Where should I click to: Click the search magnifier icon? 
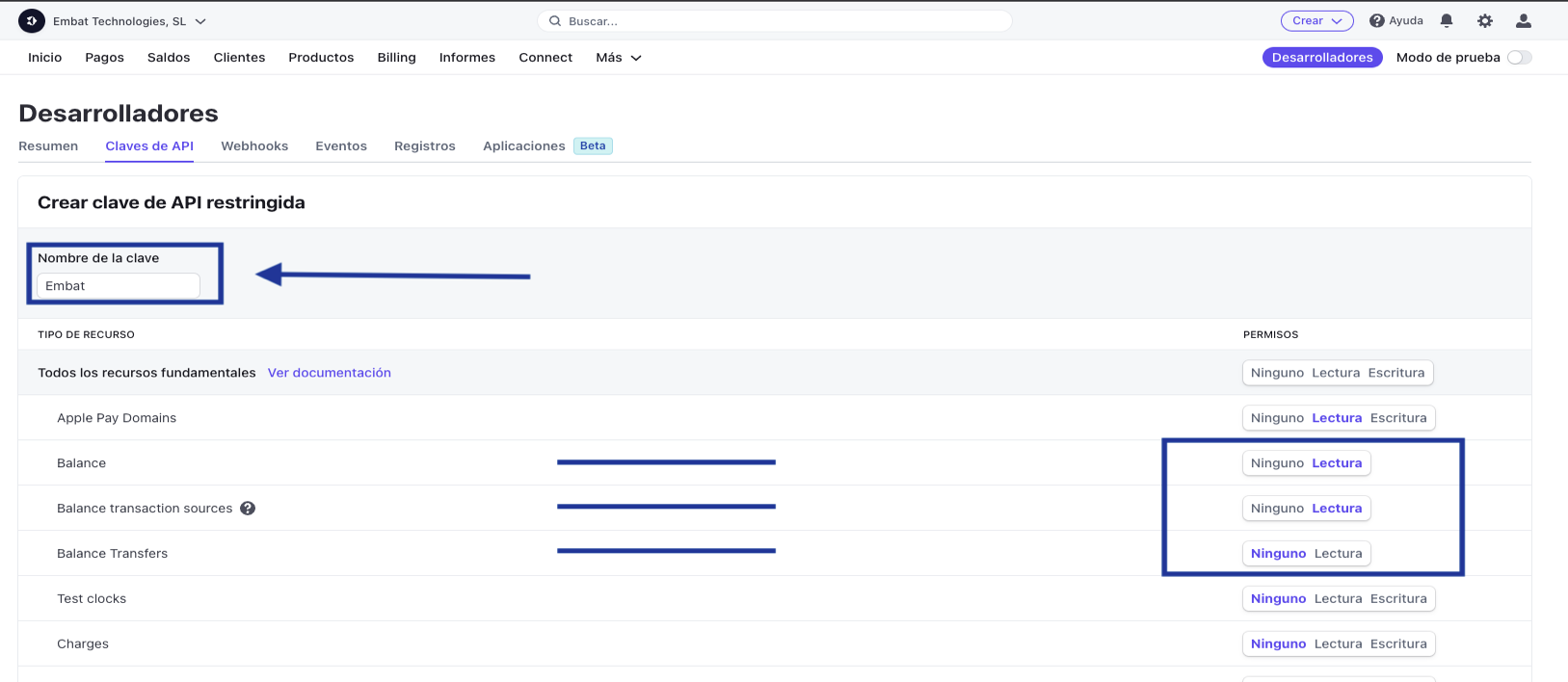[555, 21]
